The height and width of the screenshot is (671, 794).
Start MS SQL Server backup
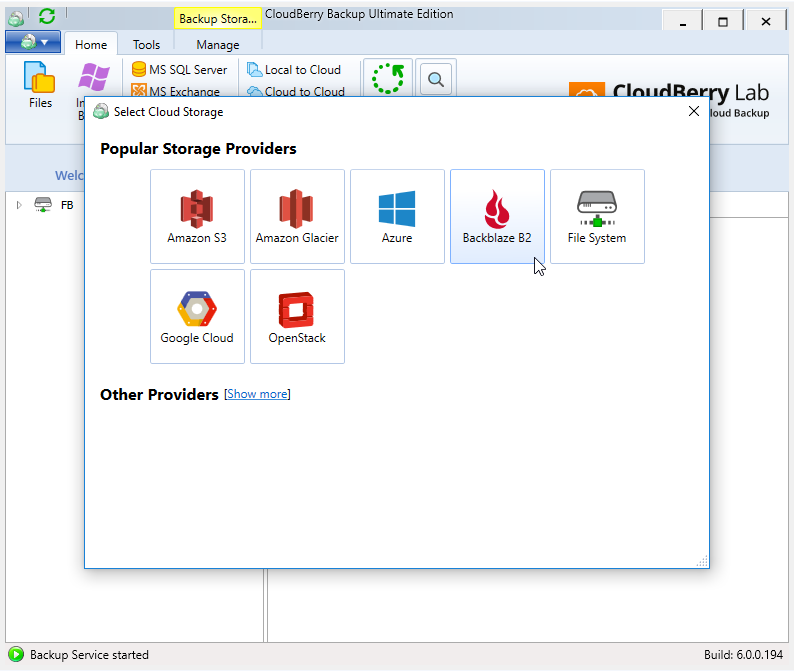click(179, 69)
